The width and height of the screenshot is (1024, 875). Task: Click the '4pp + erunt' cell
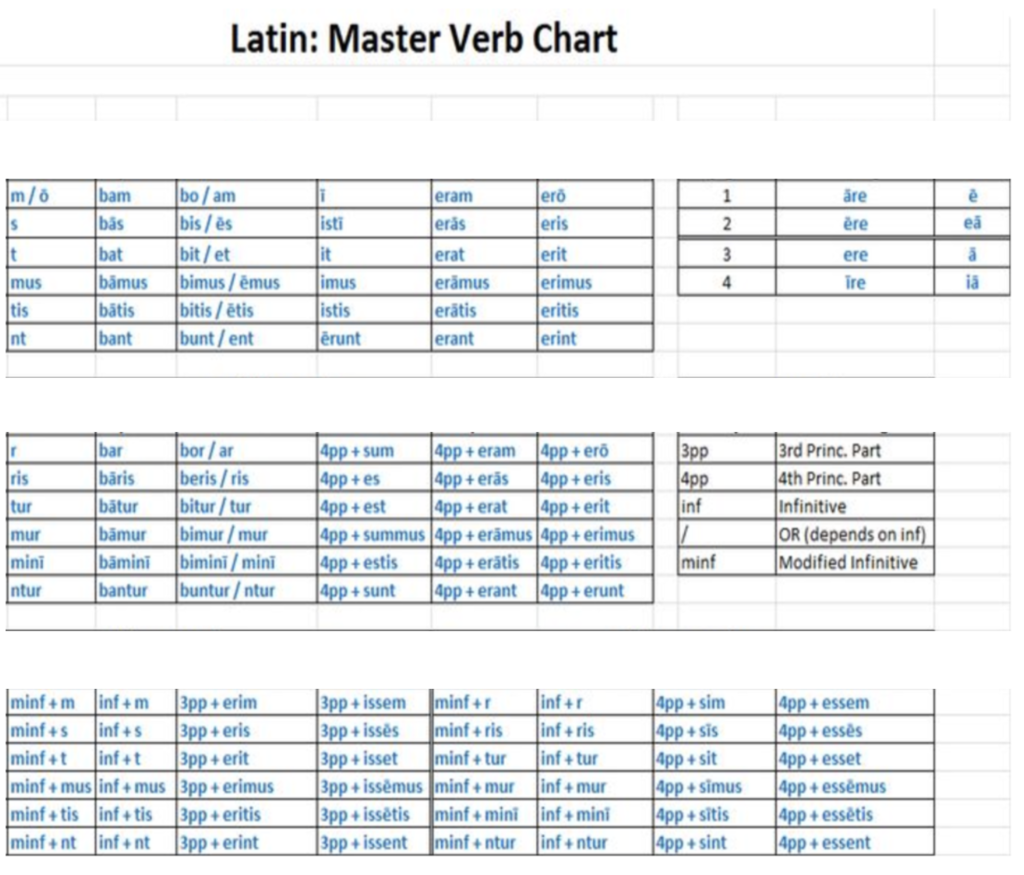click(x=595, y=590)
